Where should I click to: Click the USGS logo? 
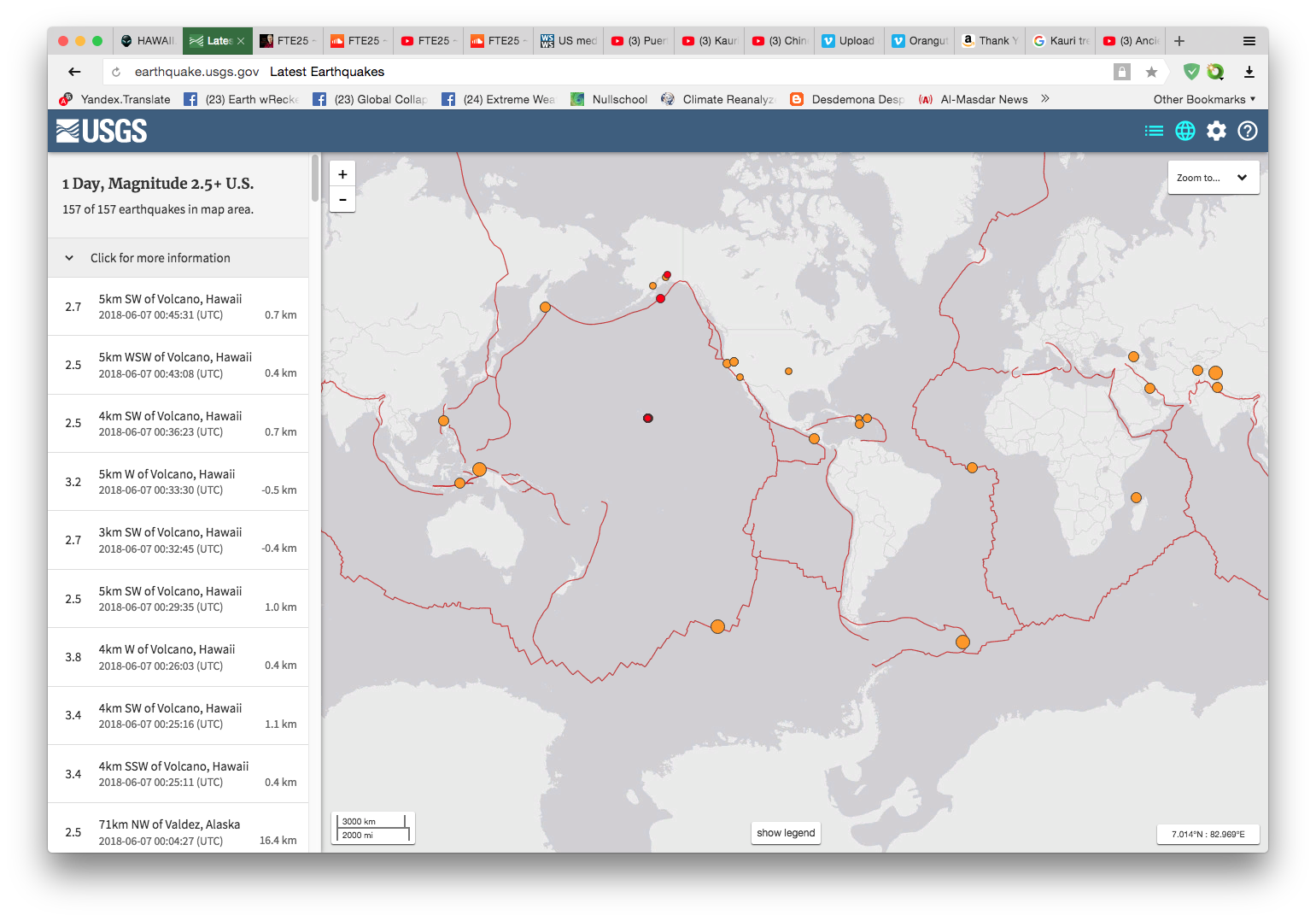[102, 131]
